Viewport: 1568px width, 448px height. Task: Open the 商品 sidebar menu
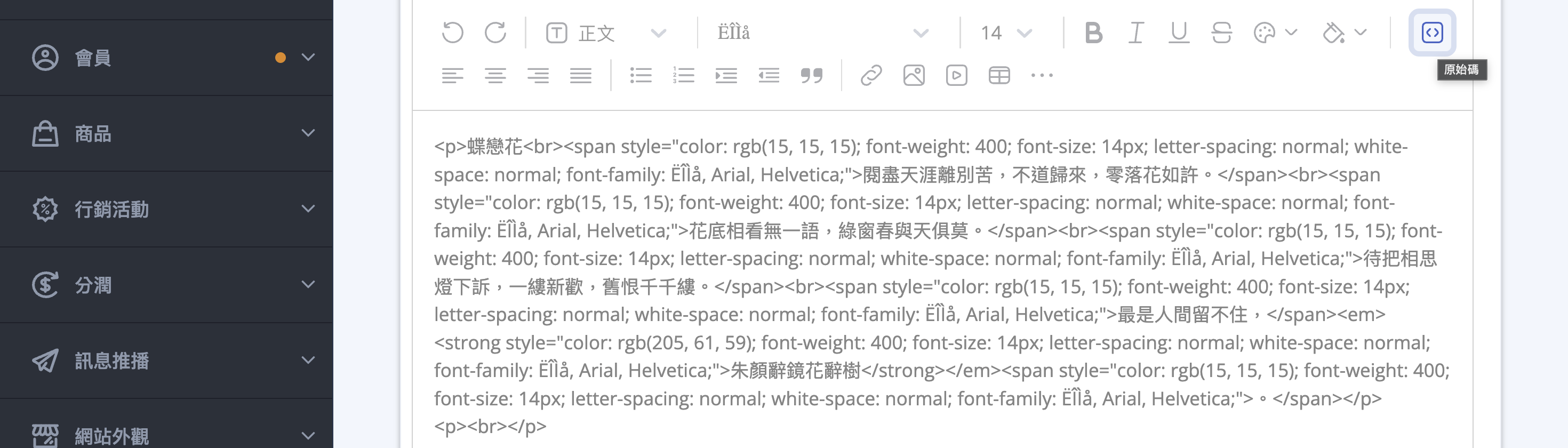166,133
